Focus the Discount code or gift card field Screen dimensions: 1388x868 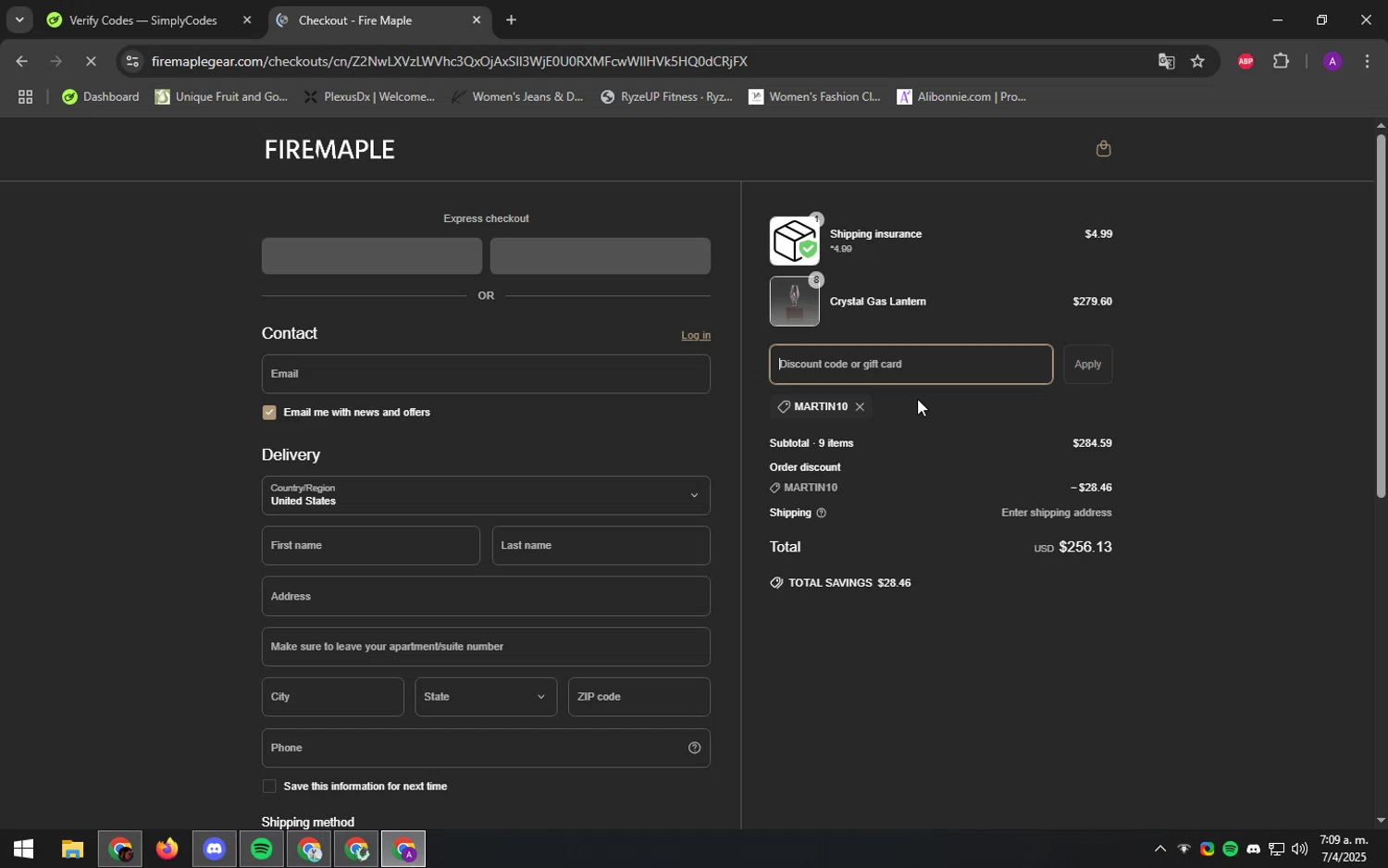(911, 365)
